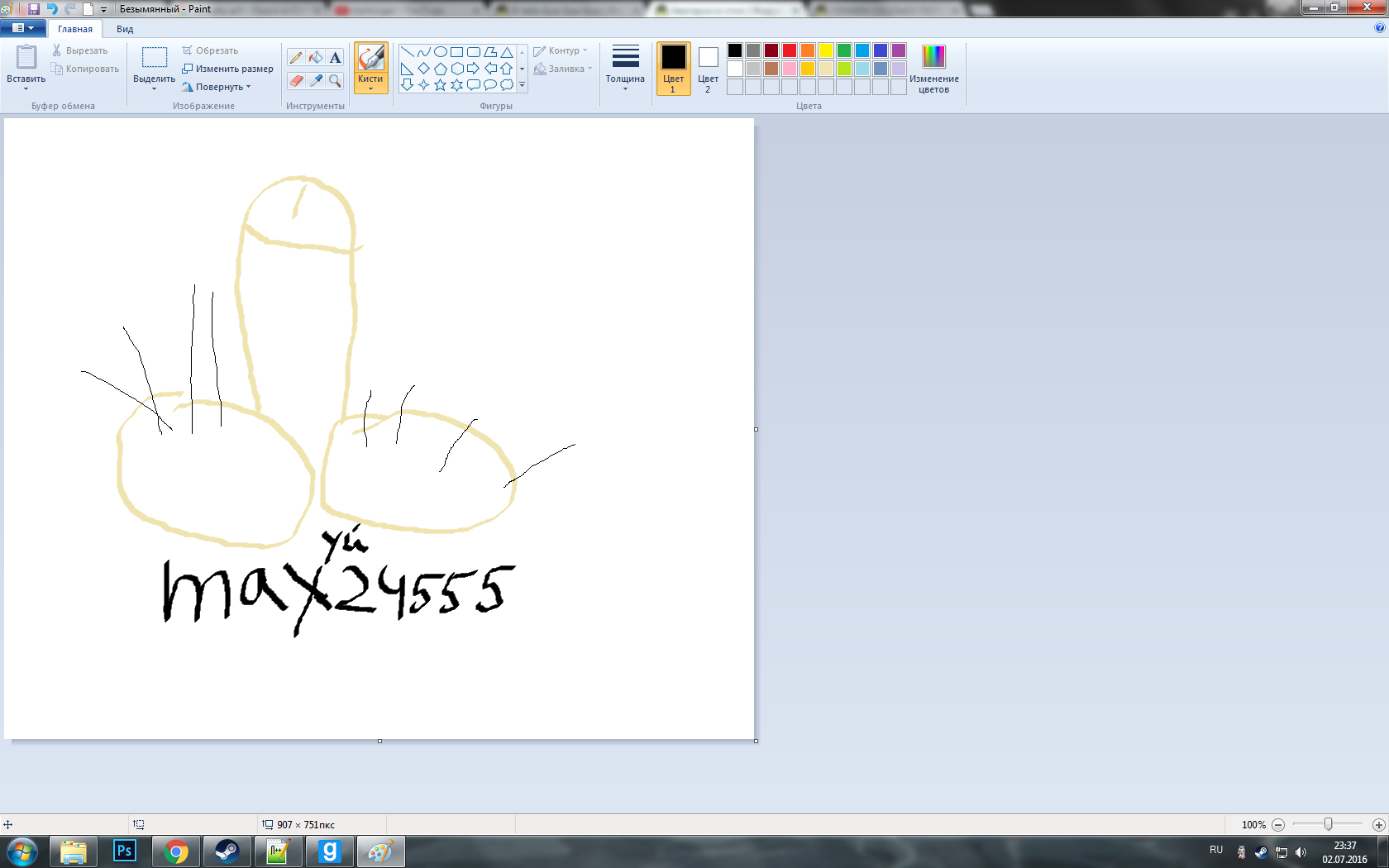Click the Windows Start button
Image resolution: width=1389 pixels, height=868 pixels.
[22, 851]
